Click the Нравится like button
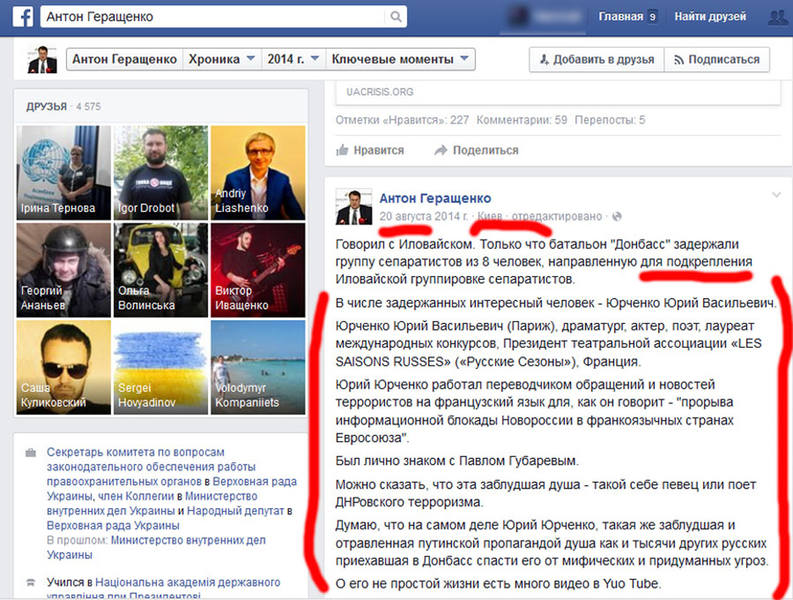This screenshot has height=600, width=793. [370, 150]
